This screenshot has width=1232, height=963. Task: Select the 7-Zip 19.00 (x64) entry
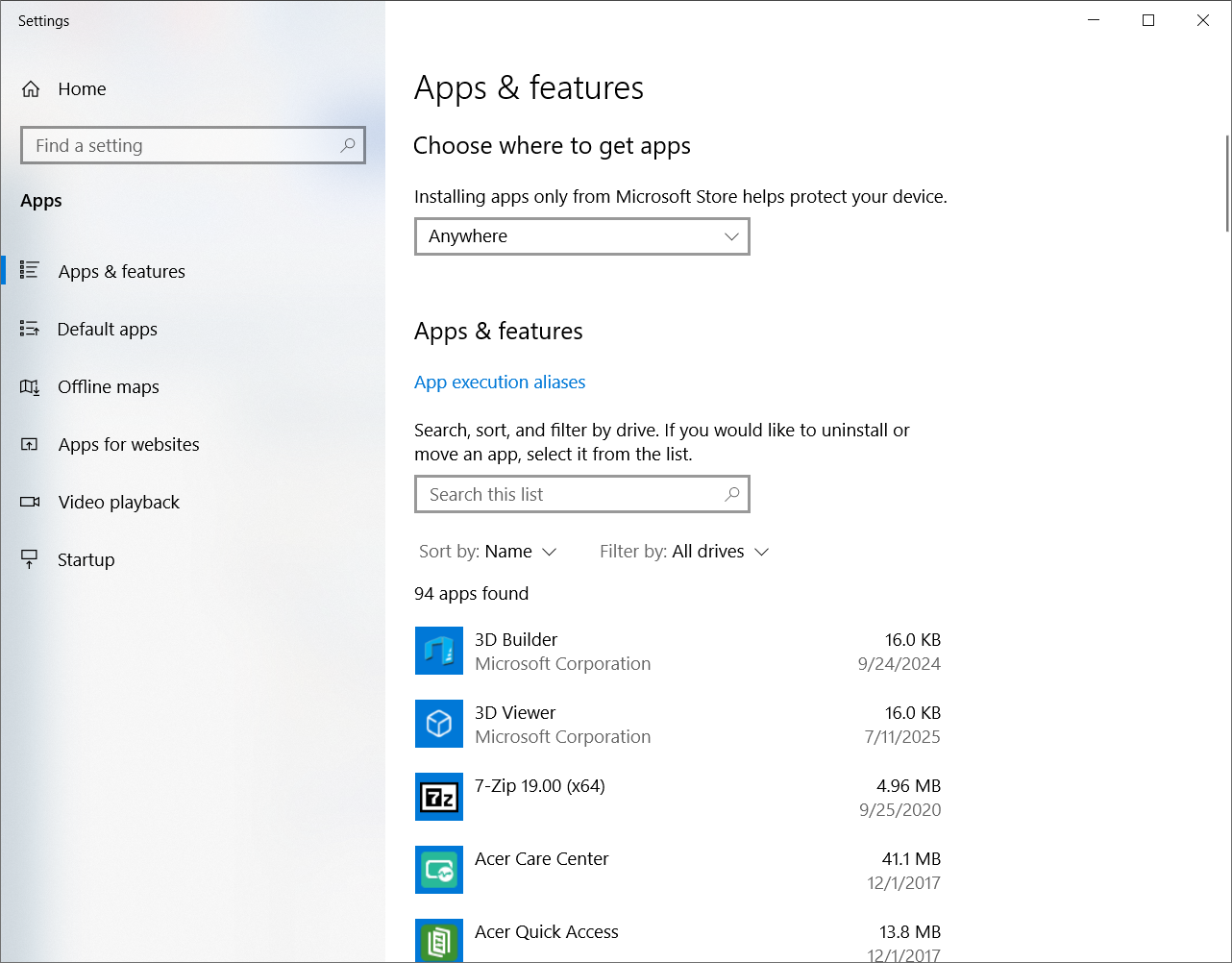[678, 798]
